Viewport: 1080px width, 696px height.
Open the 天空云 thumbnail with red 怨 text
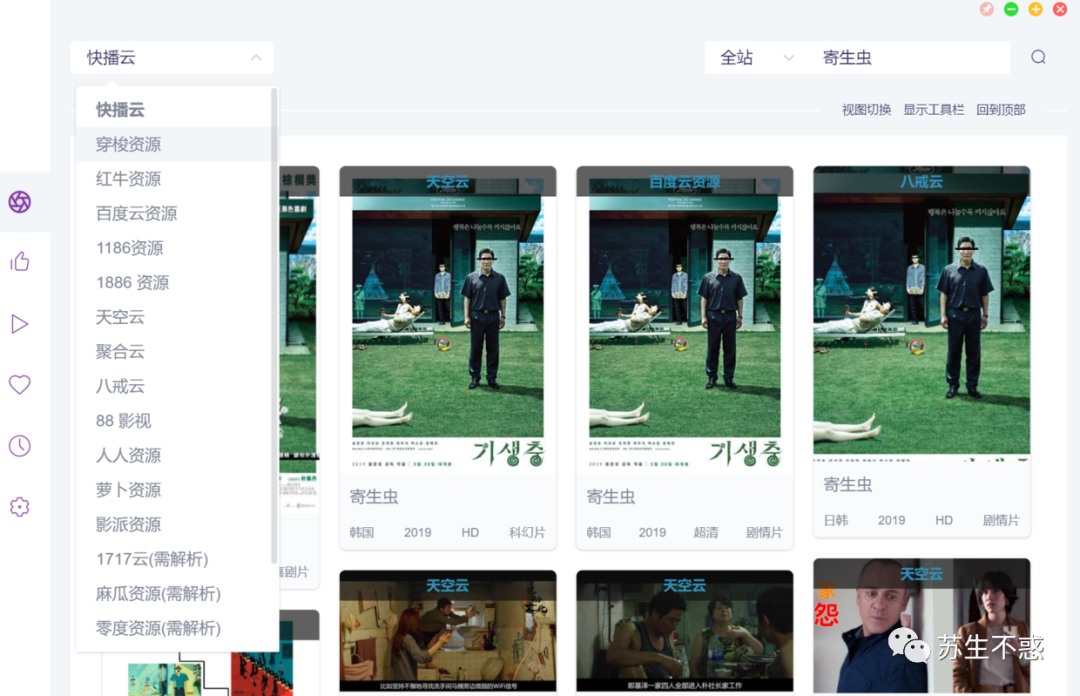coord(922,626)
